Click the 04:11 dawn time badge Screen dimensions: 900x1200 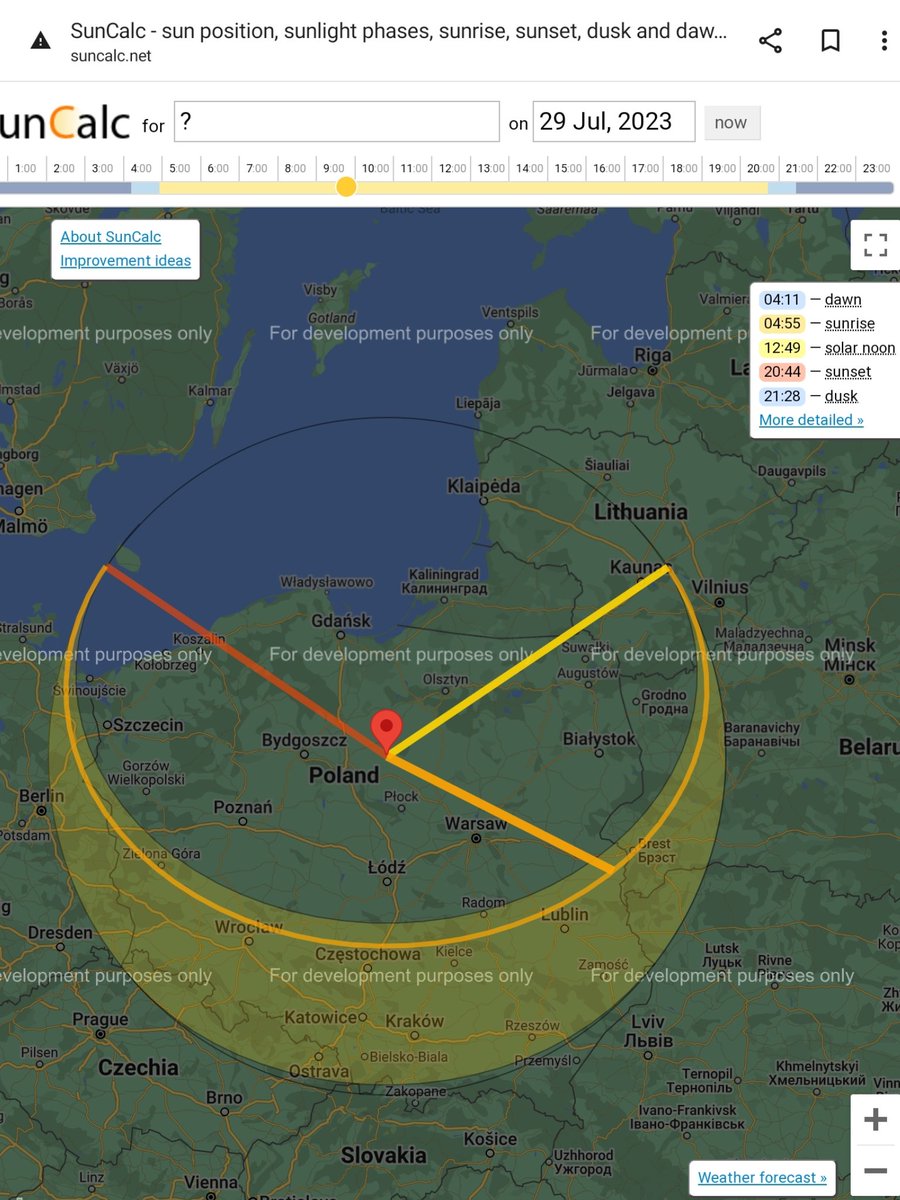point(781,300)
